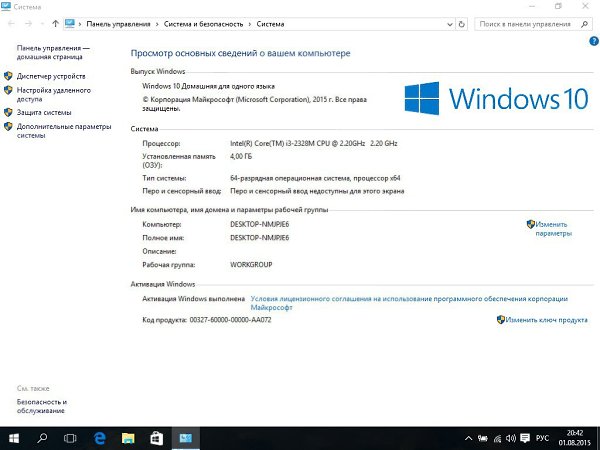600x450 pixels.
Task: Click the processor value Intel Core i3-2328M
Action: click(313, 143)
